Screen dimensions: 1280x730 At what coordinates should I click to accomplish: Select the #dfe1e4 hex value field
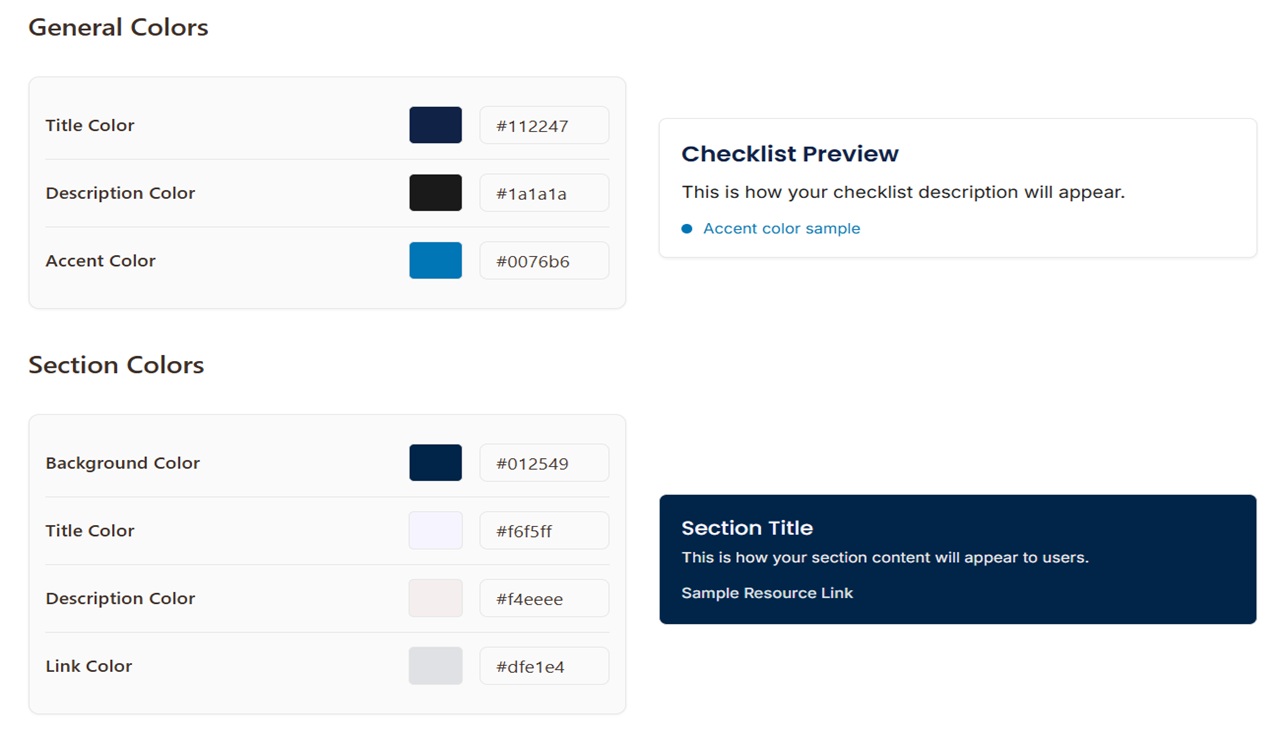point(544,665)
